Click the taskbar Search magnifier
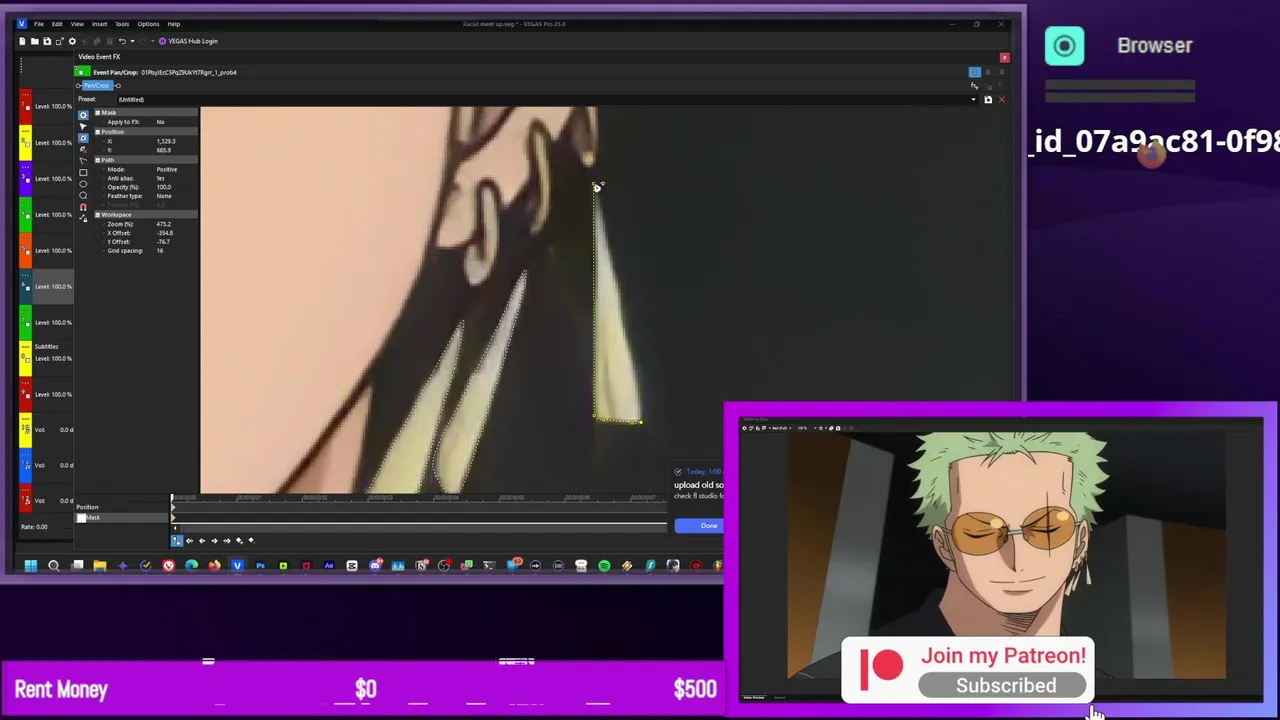The width and height of the screenshot is (1280, 720). pyautogui.click(x=54, y=566)
